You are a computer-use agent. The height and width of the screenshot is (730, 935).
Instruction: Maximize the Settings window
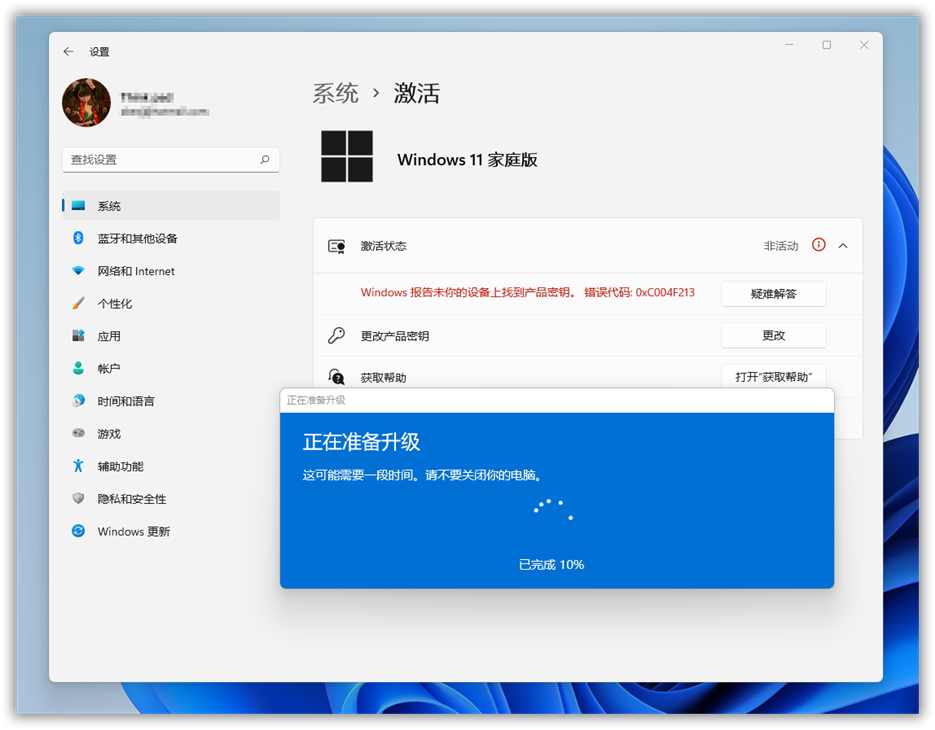[826, 45]
